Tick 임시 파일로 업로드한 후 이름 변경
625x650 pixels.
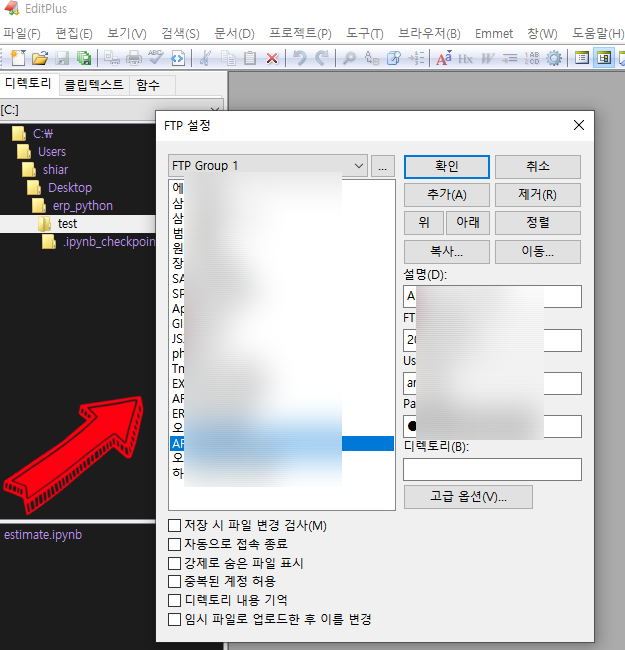tap(174, 619)
